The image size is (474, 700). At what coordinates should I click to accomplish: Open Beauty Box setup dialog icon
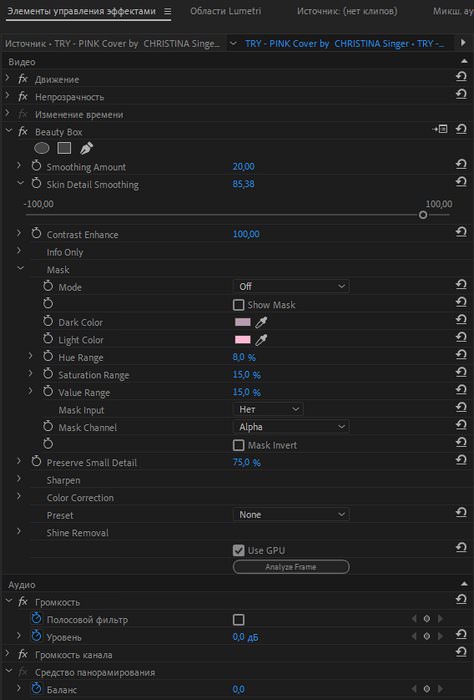click(x=441, y=129)
